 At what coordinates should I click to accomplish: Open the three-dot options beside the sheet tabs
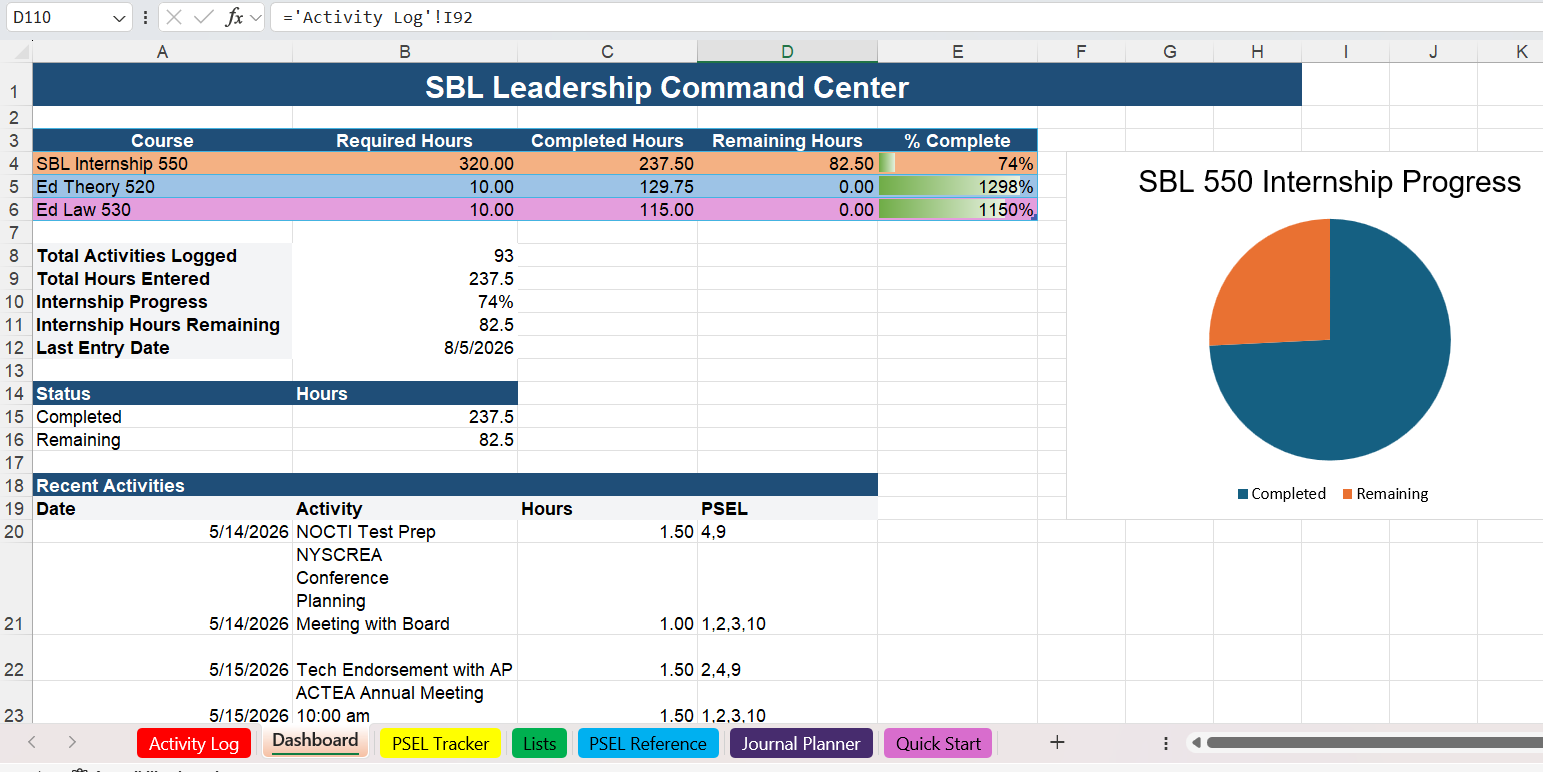click(x=1166, y=743)
